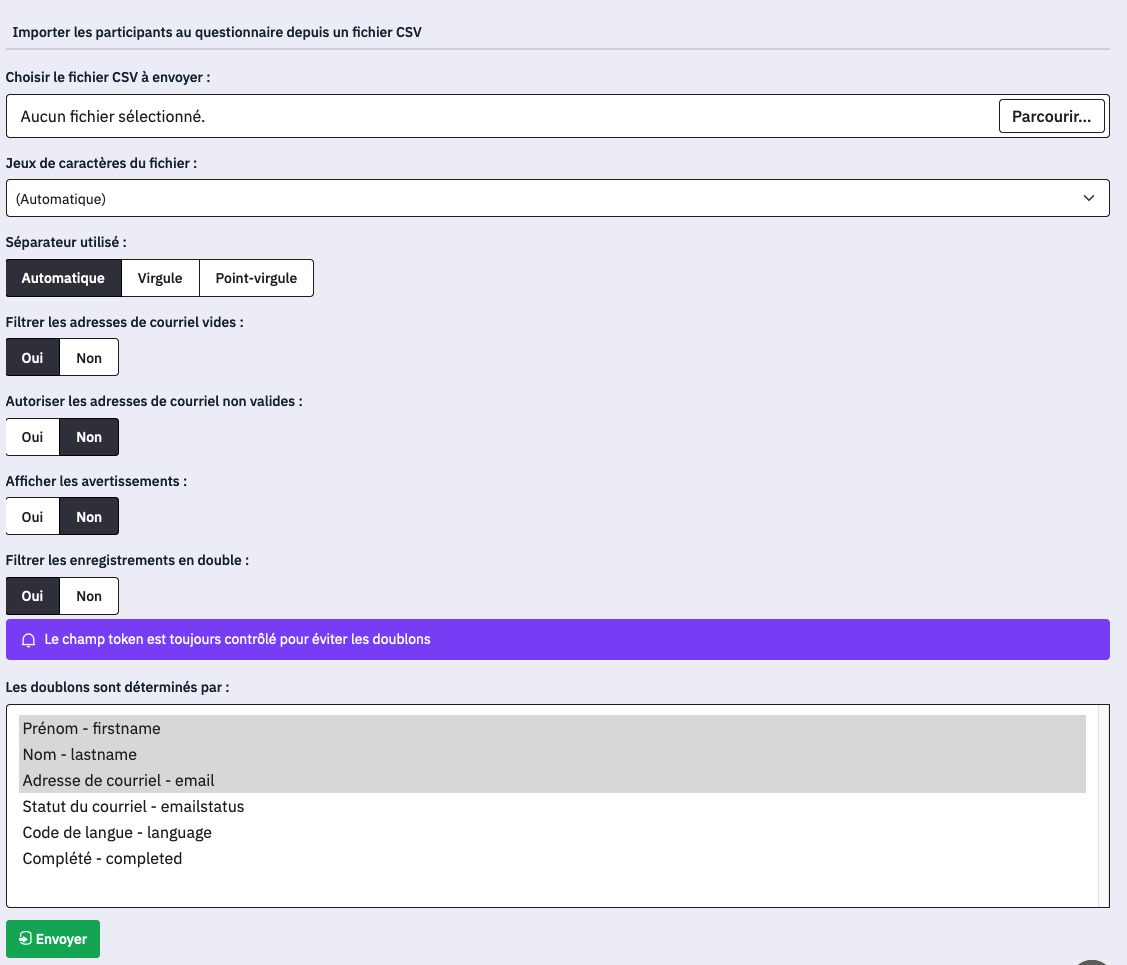
Task: Select Automatique separator option
Action: pyautogui.click(x=63, y=278)
